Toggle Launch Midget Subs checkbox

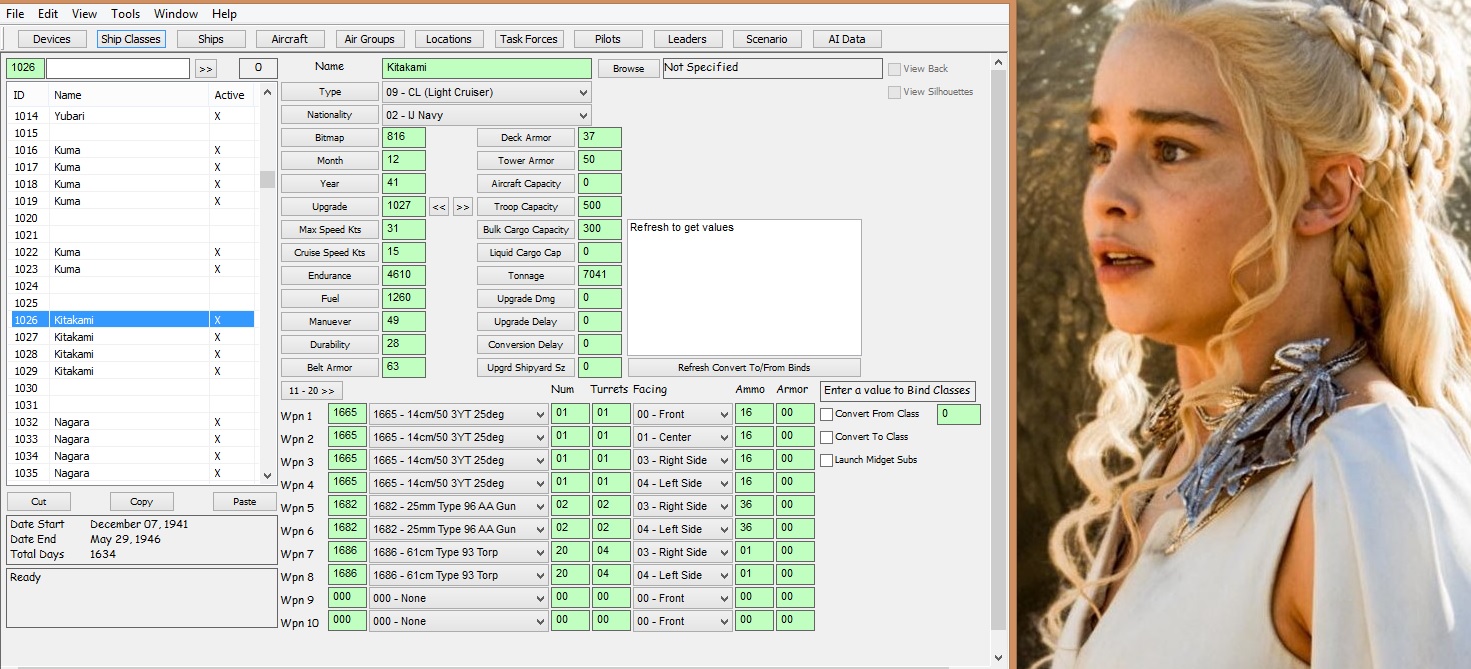click(x=827, y=460)
